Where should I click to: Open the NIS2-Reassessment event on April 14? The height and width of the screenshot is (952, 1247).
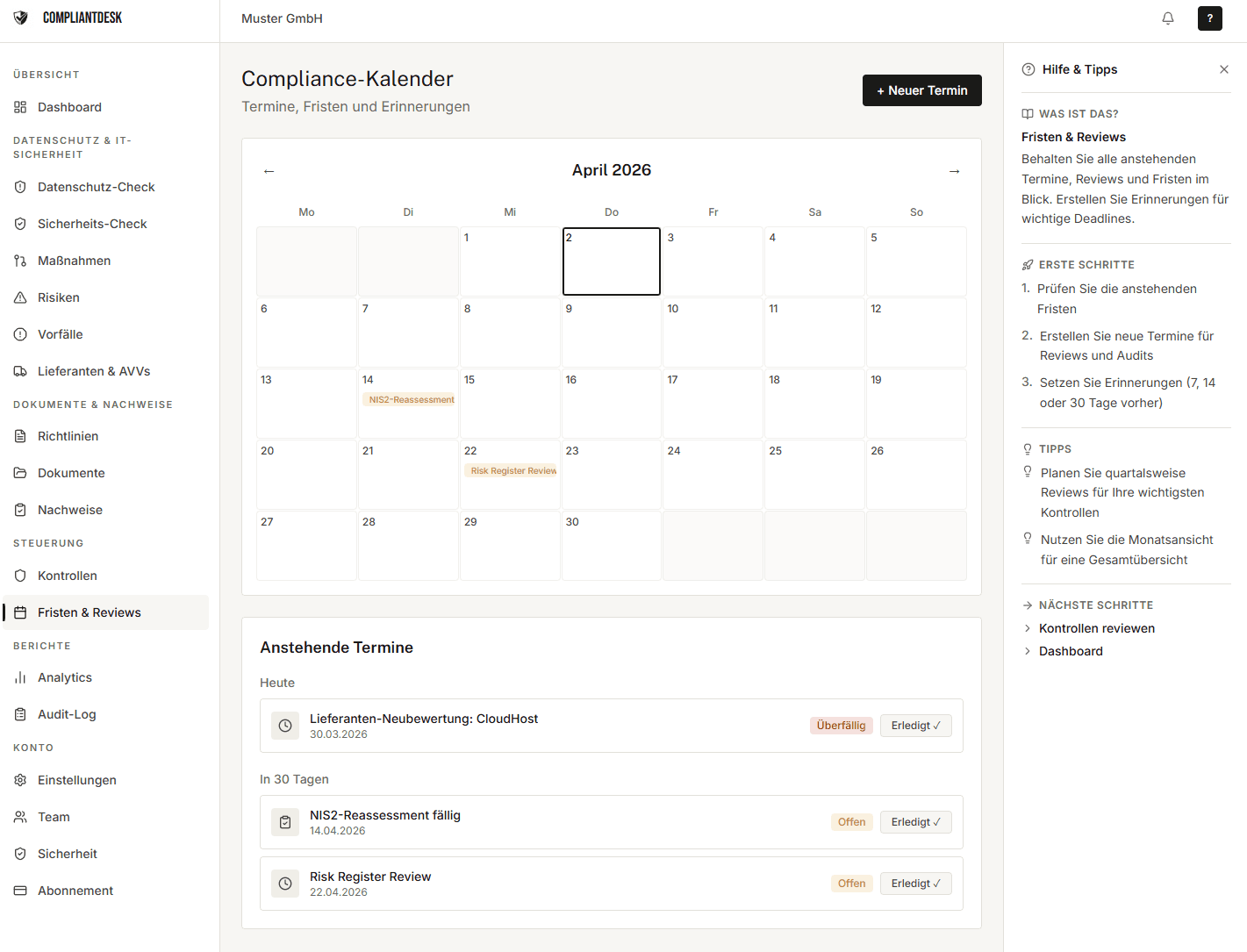click(411, 400)
